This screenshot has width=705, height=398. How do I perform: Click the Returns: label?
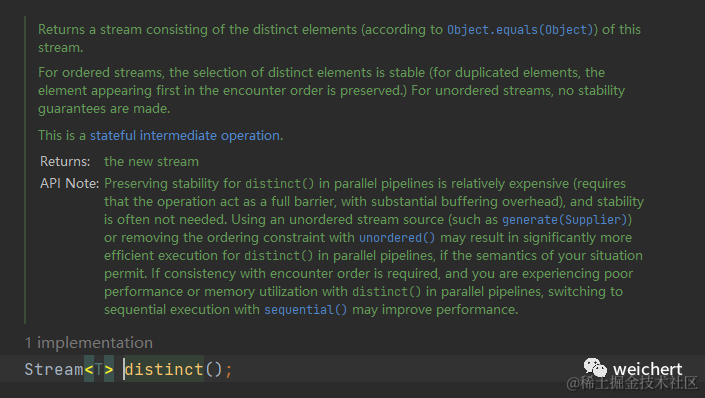pos(65,161)
